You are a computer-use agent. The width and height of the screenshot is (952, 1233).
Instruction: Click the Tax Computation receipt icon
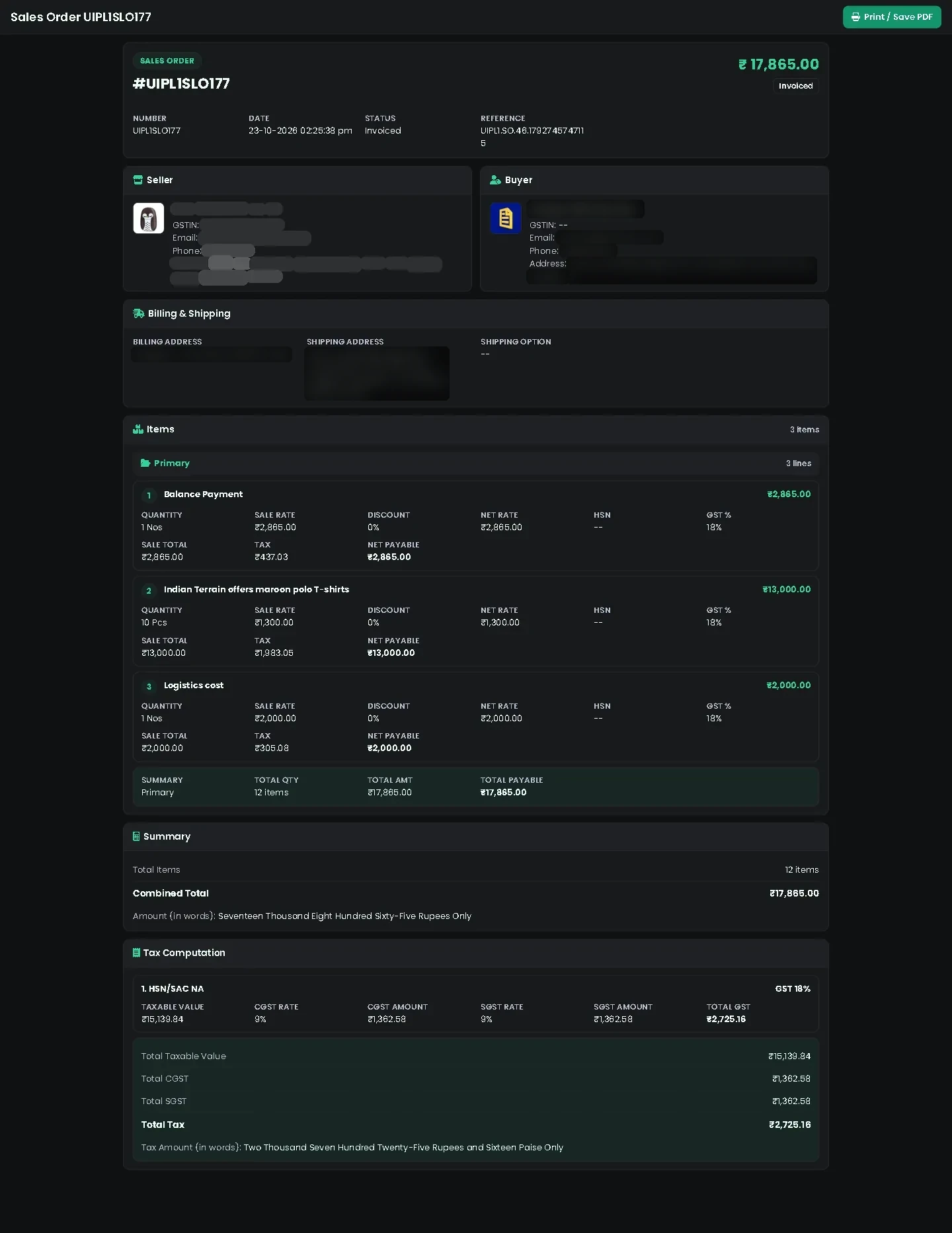136,953
